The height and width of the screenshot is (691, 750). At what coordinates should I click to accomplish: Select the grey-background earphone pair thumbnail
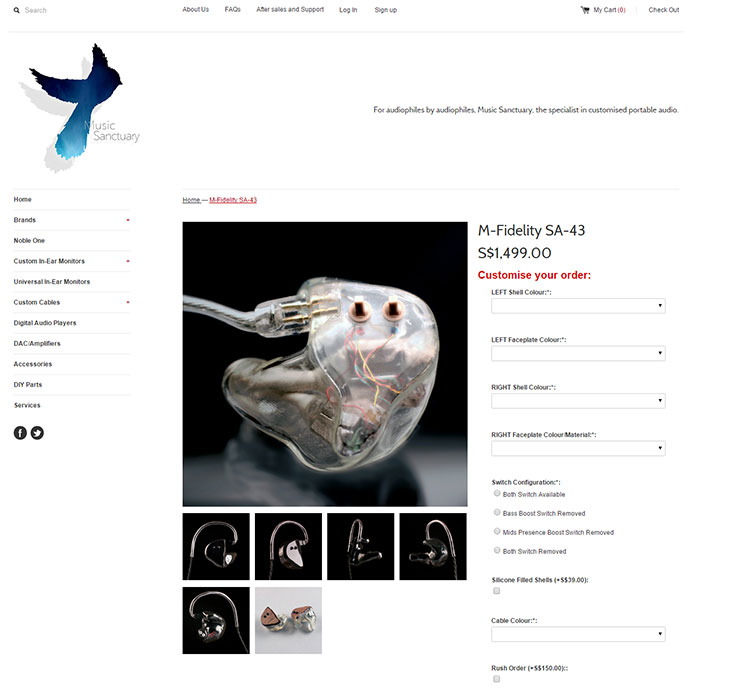pyautogui.click(x=288, y=620)
